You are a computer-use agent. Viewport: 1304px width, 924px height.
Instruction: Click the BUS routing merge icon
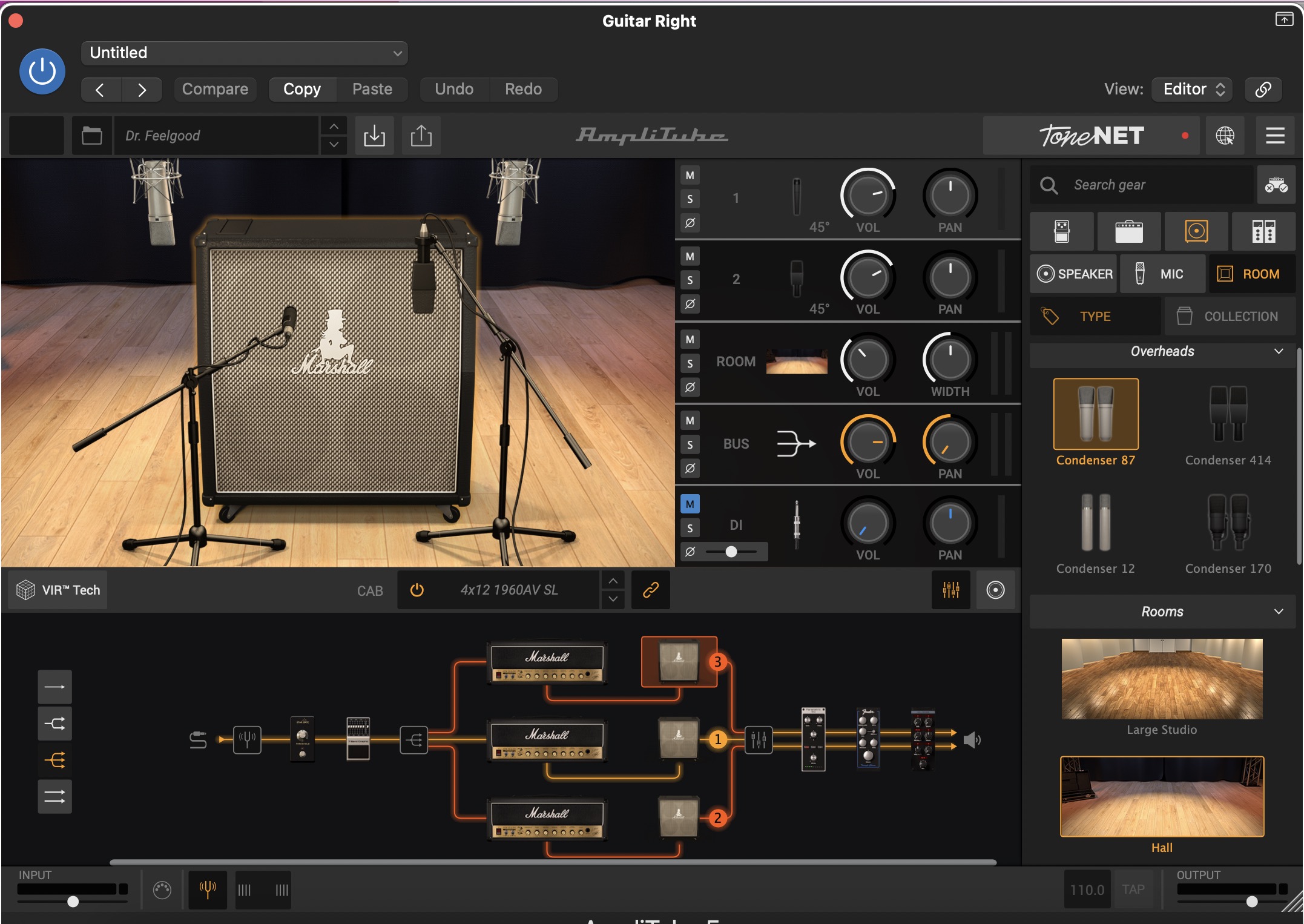click(796, 443)
